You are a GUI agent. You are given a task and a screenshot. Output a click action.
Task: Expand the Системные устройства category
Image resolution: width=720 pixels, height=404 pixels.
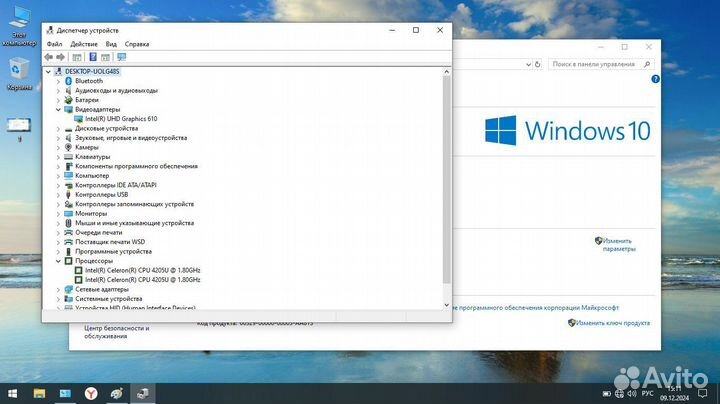pos(58,299)
